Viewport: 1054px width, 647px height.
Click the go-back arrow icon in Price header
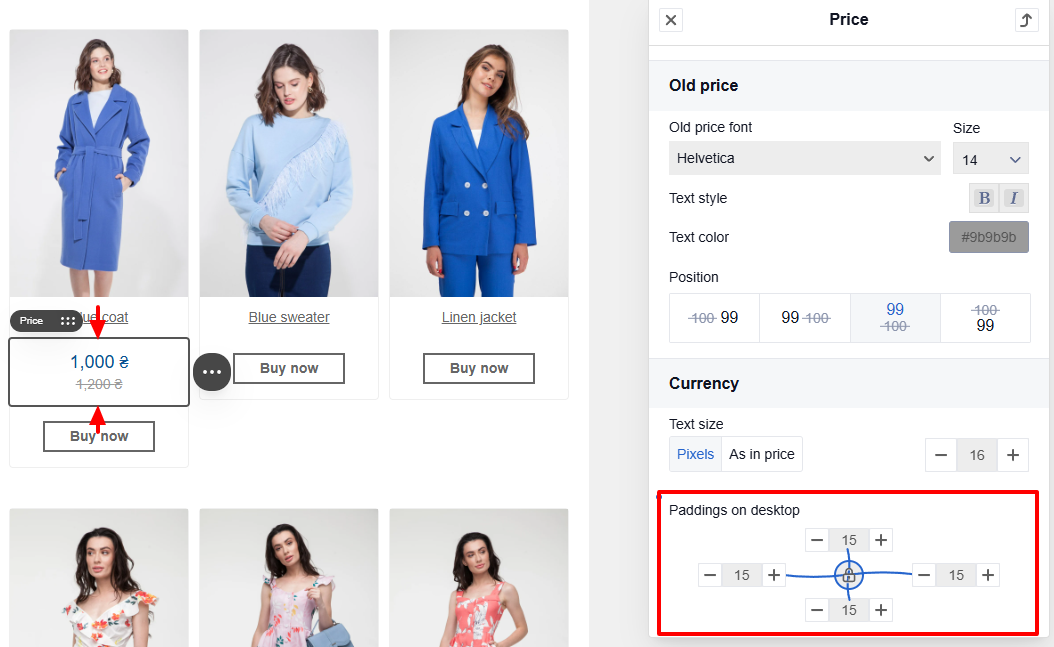click(x=1026, y=20)
